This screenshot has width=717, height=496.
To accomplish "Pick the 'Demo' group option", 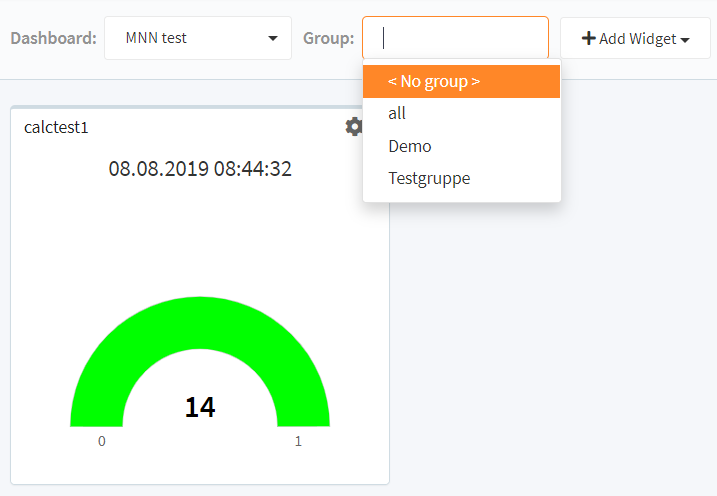I will [461, 146].
